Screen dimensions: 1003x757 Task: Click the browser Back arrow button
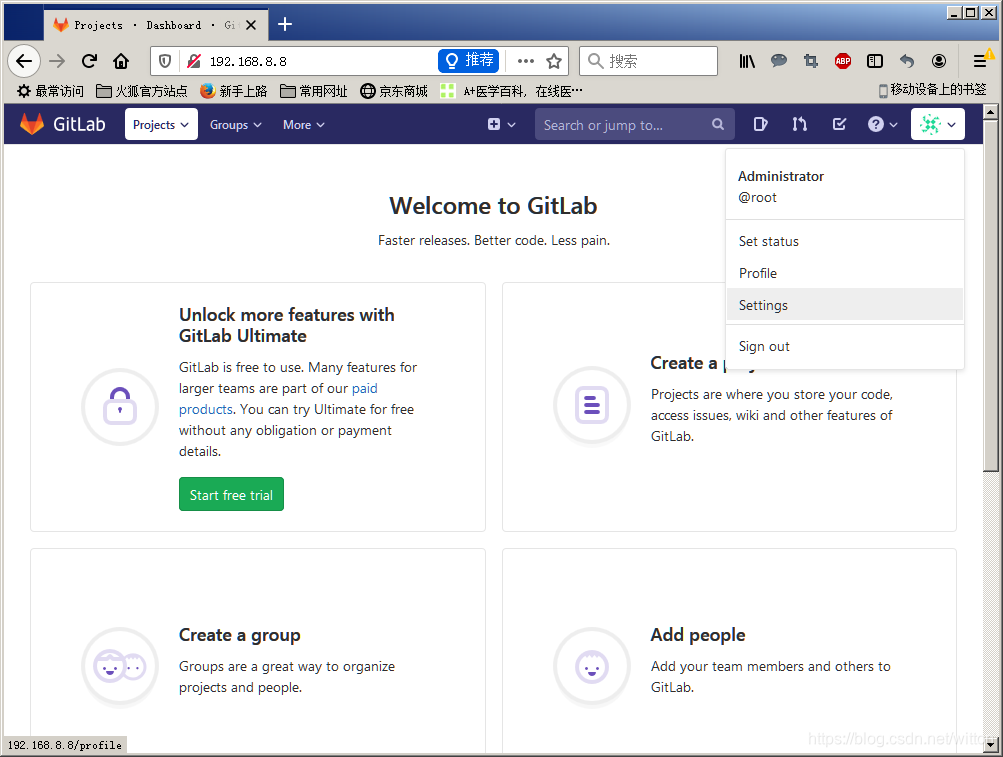(24, 61)
